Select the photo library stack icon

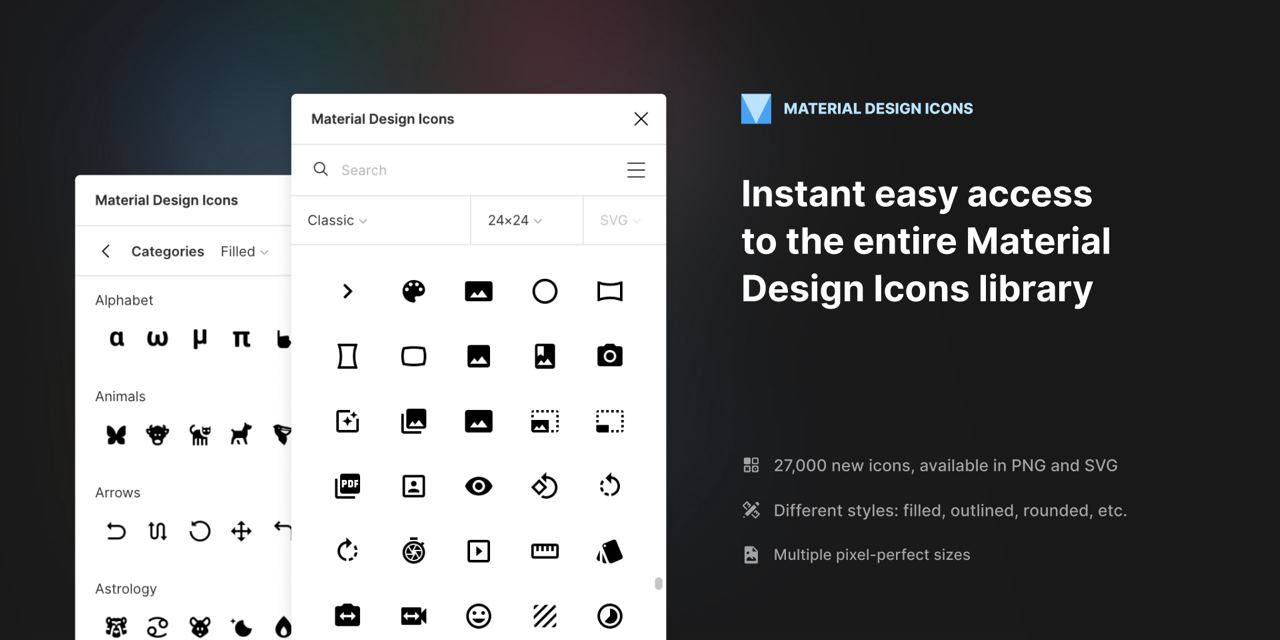pyautogui.click(x=413, y=421)
